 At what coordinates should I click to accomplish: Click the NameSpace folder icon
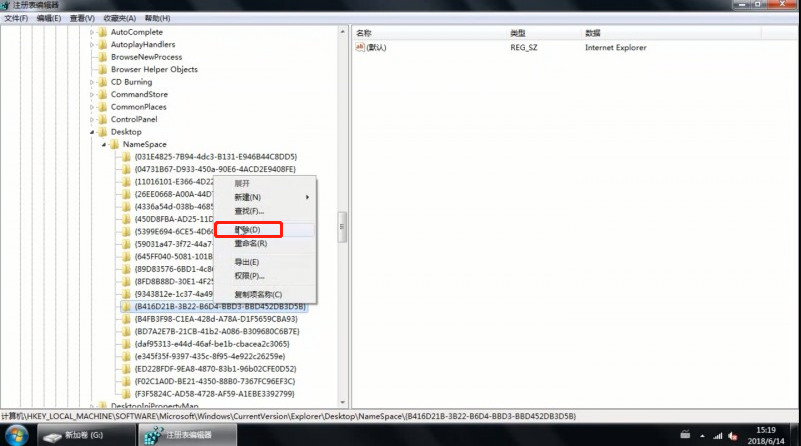(114, 144)
